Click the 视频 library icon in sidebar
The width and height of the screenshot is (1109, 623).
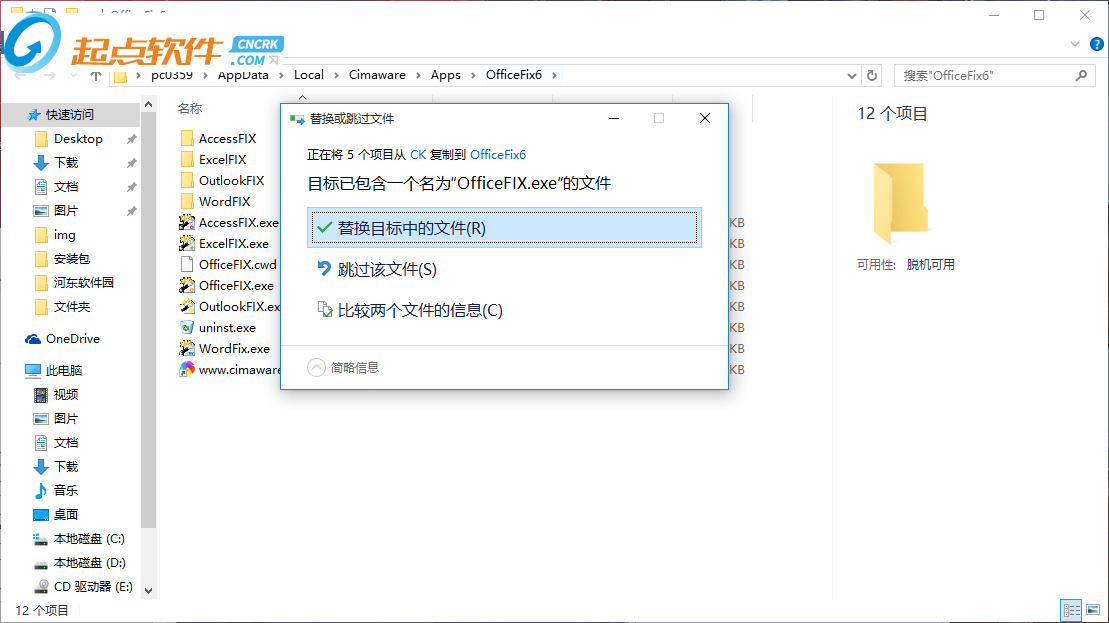(41, 395)
